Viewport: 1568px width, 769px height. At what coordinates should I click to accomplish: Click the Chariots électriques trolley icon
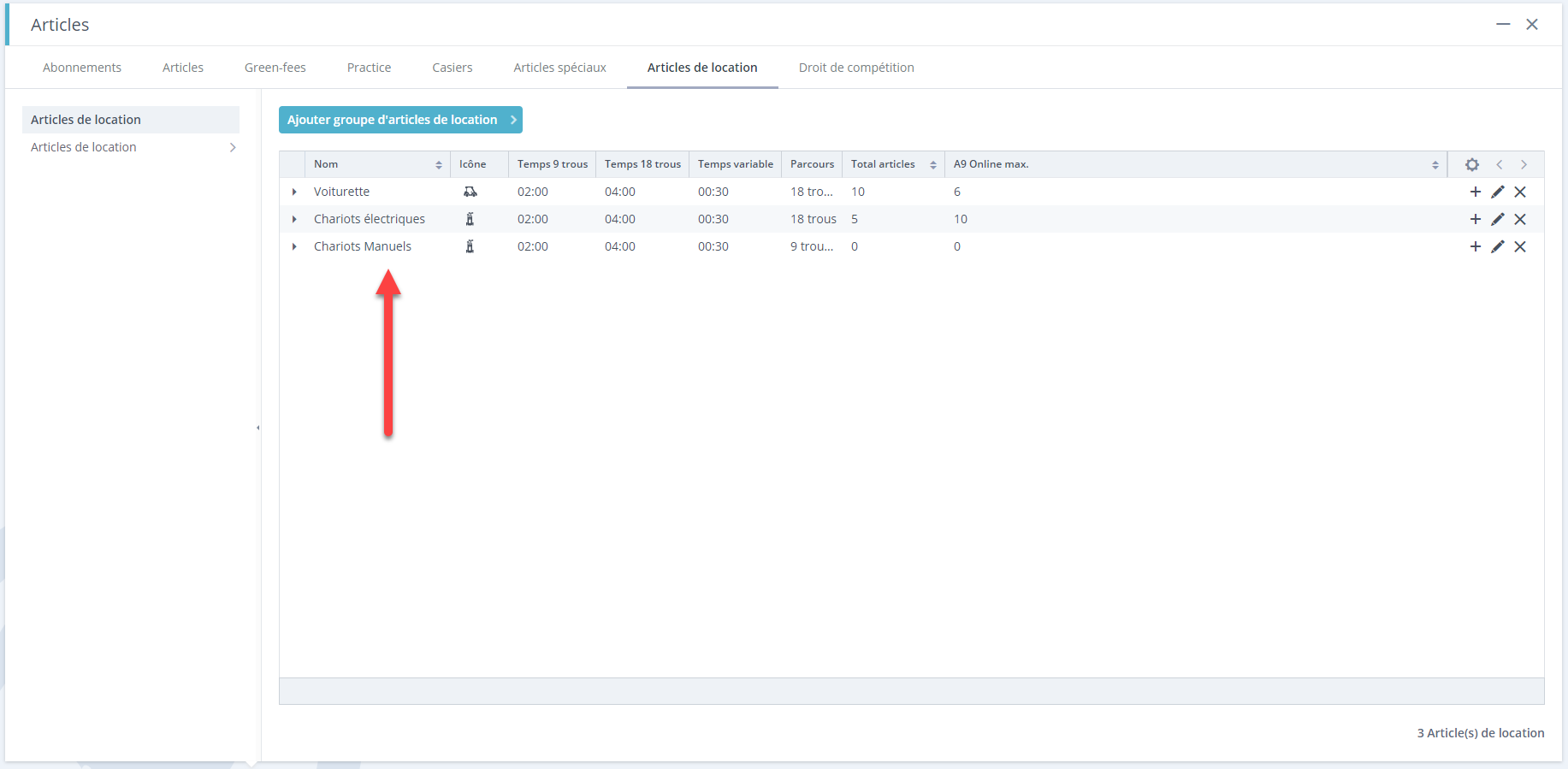click(470, 219)
